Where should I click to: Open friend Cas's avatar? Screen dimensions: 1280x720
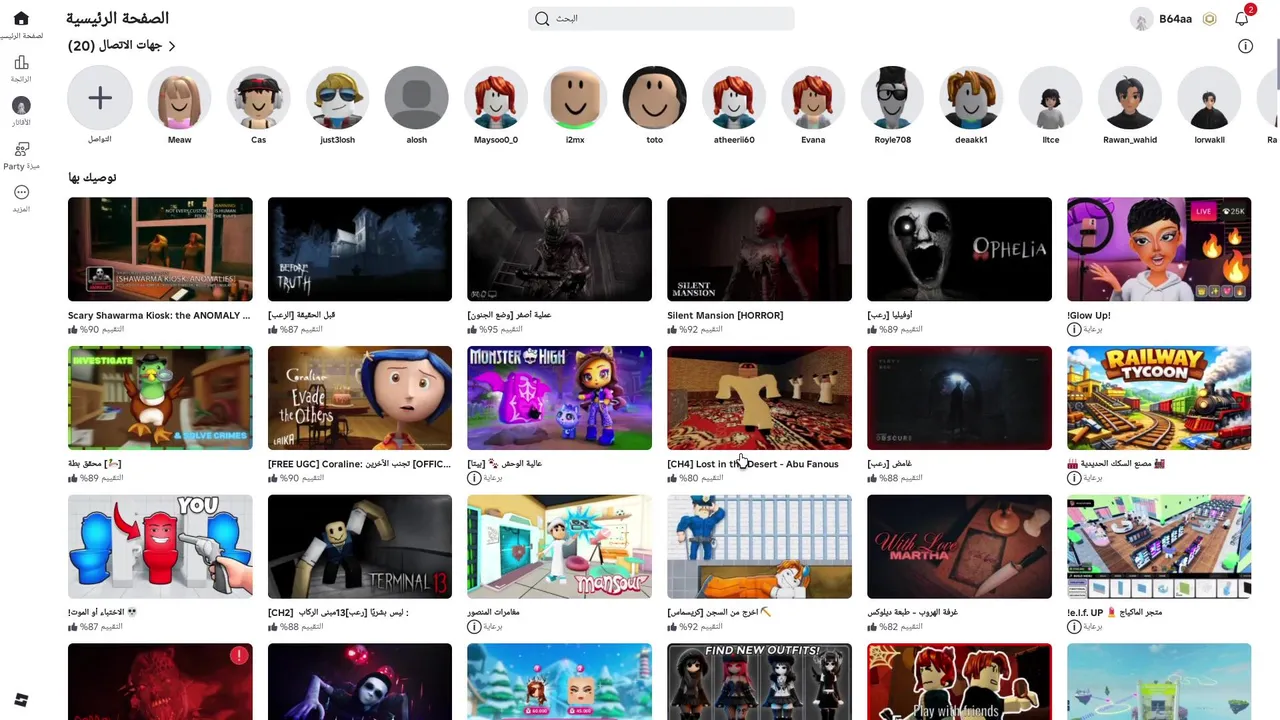258,97
